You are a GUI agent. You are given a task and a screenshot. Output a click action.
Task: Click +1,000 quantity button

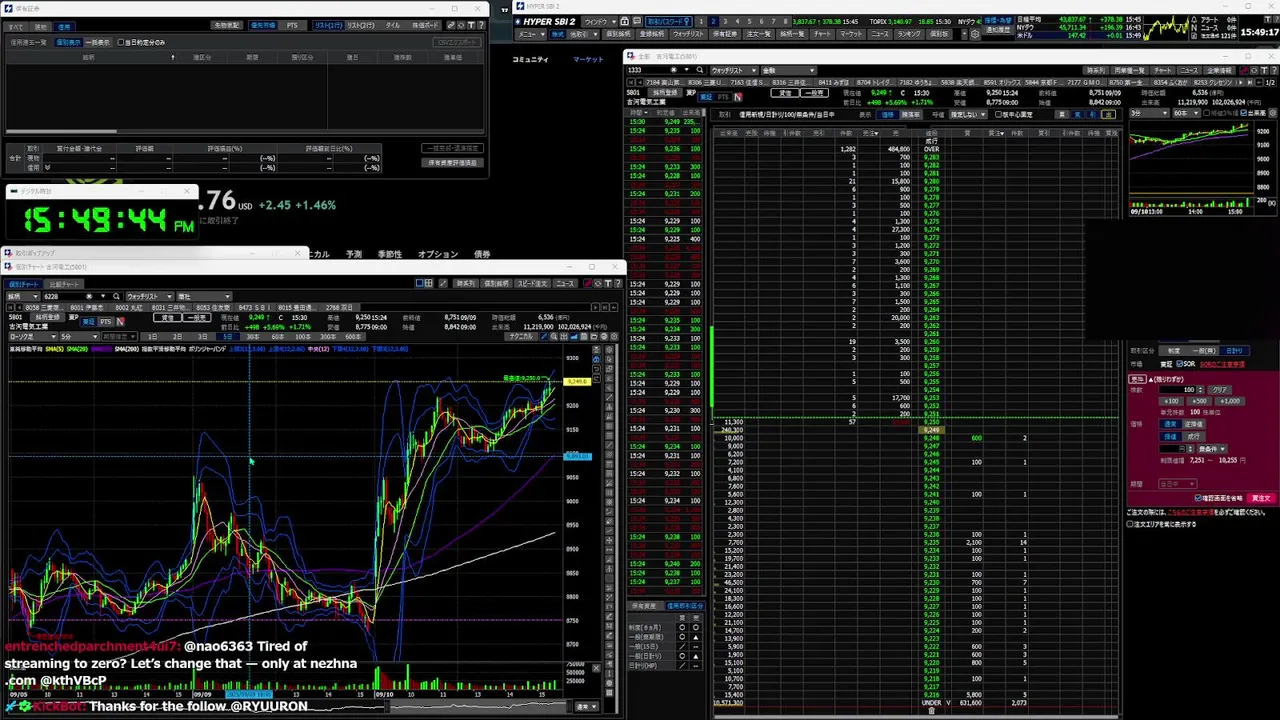(1230, 401)
